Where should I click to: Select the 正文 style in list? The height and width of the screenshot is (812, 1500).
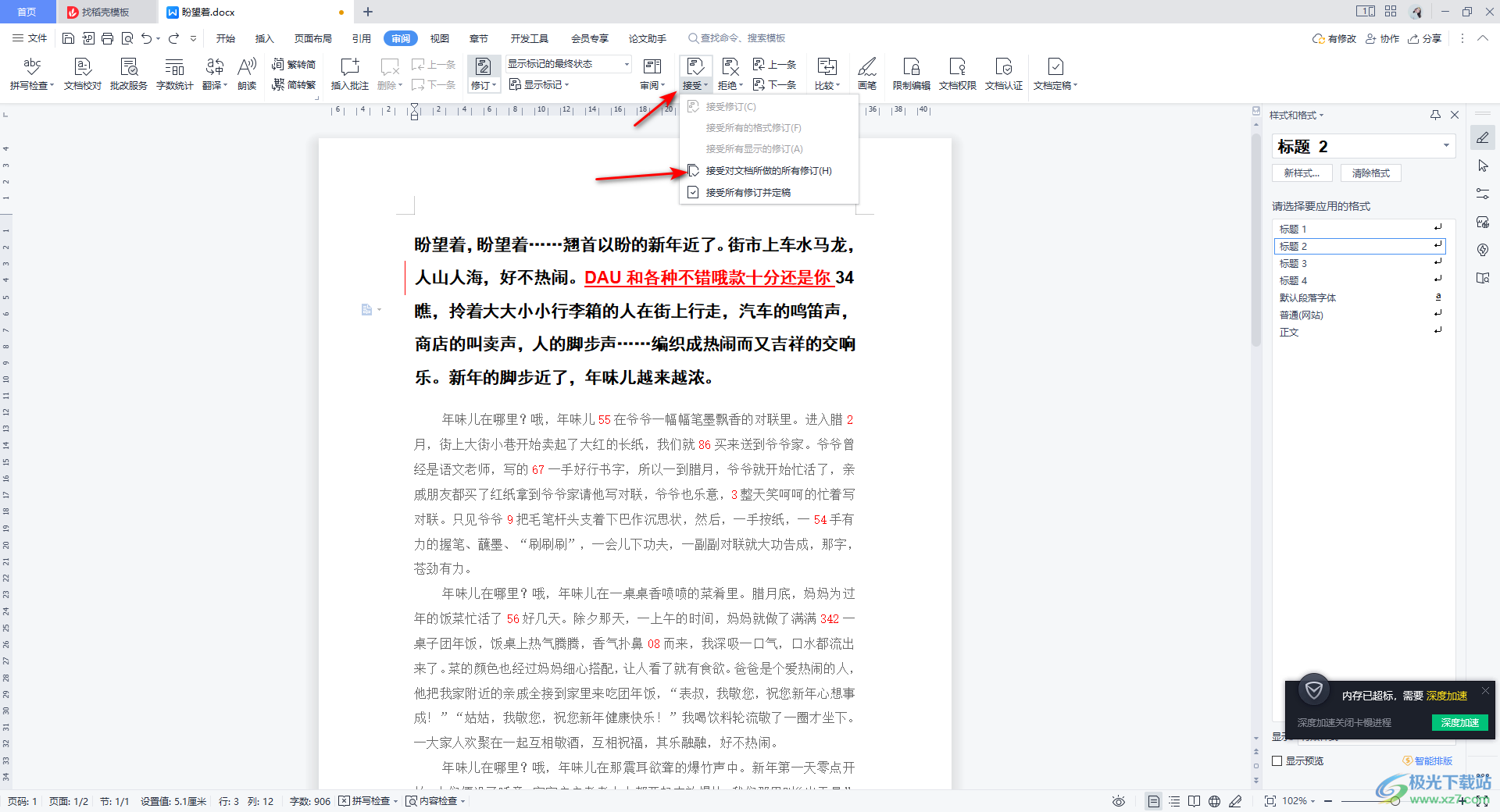pos(1359,332)
